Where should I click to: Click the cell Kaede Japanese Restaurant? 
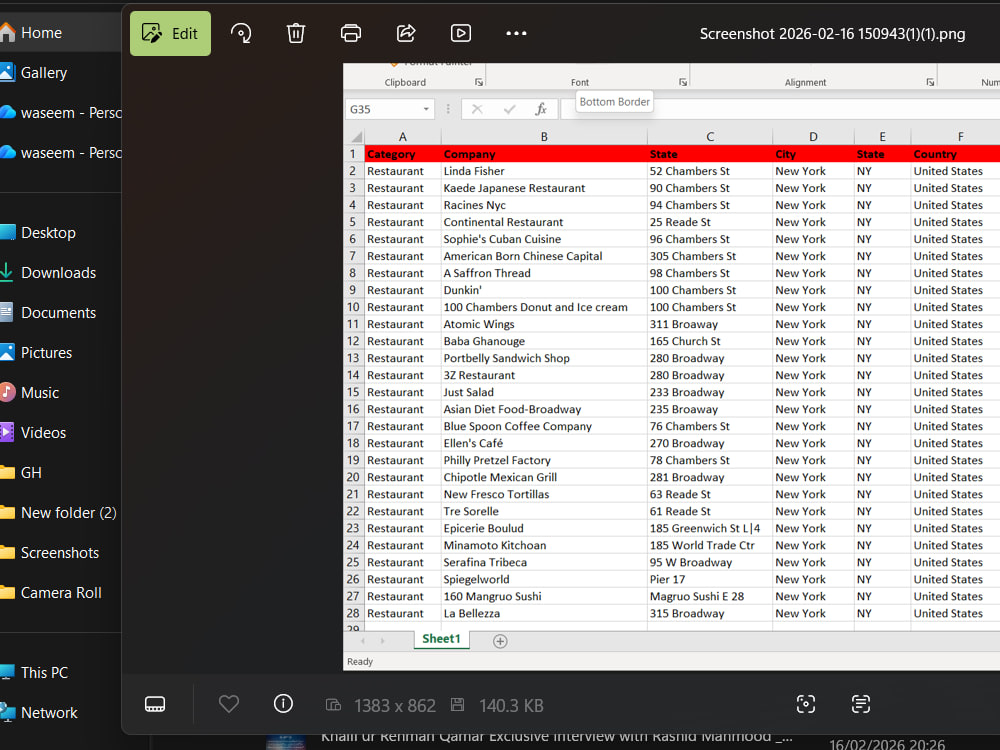[544, 188]
